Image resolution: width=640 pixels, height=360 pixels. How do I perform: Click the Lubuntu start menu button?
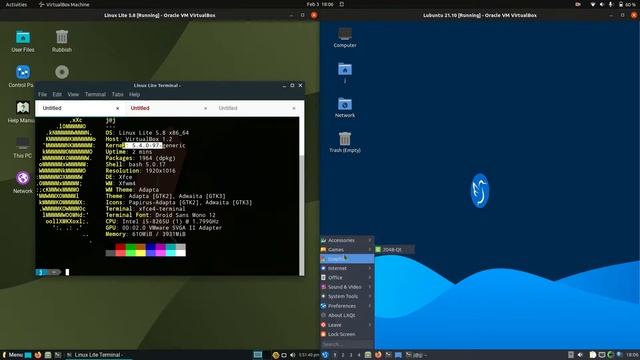click(325, 355)
